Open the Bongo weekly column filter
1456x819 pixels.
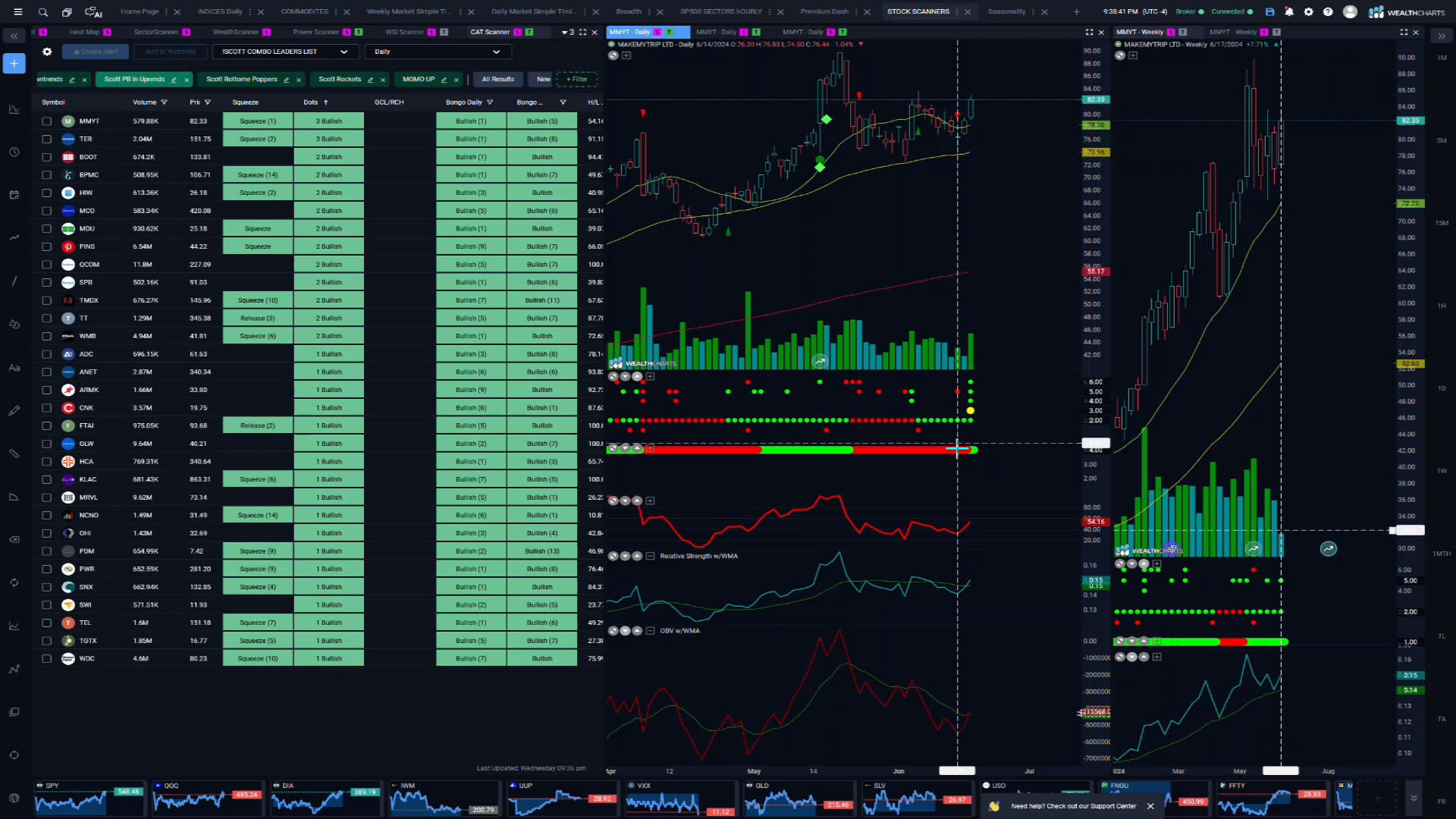click(x=563, y=102)
